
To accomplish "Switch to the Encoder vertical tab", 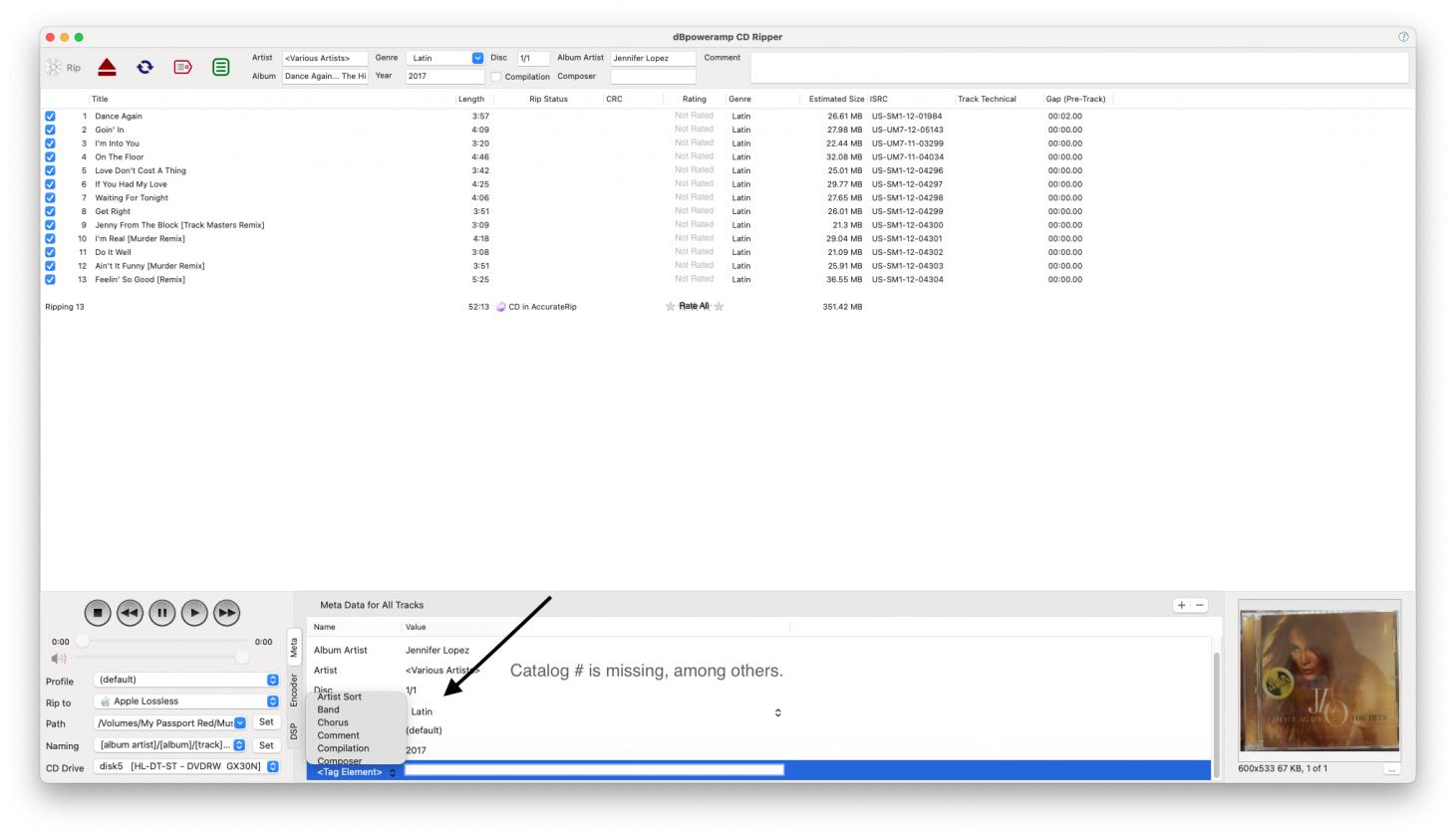I will click(294, 689).
